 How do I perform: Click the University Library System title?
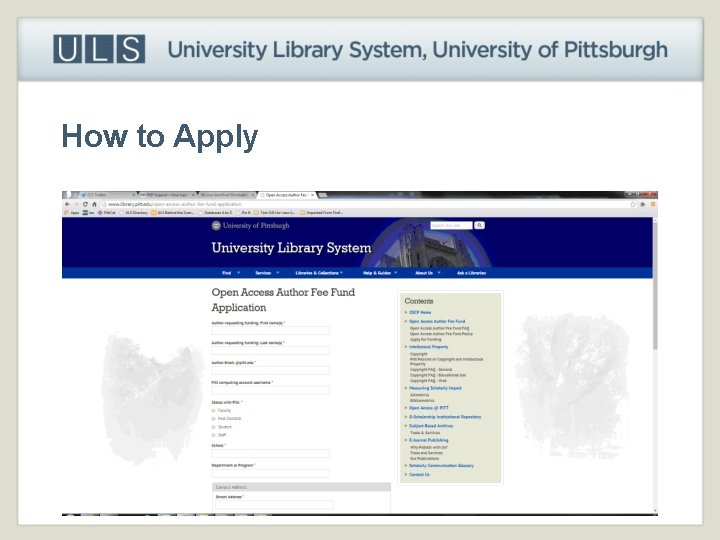[x=291, y=248]
